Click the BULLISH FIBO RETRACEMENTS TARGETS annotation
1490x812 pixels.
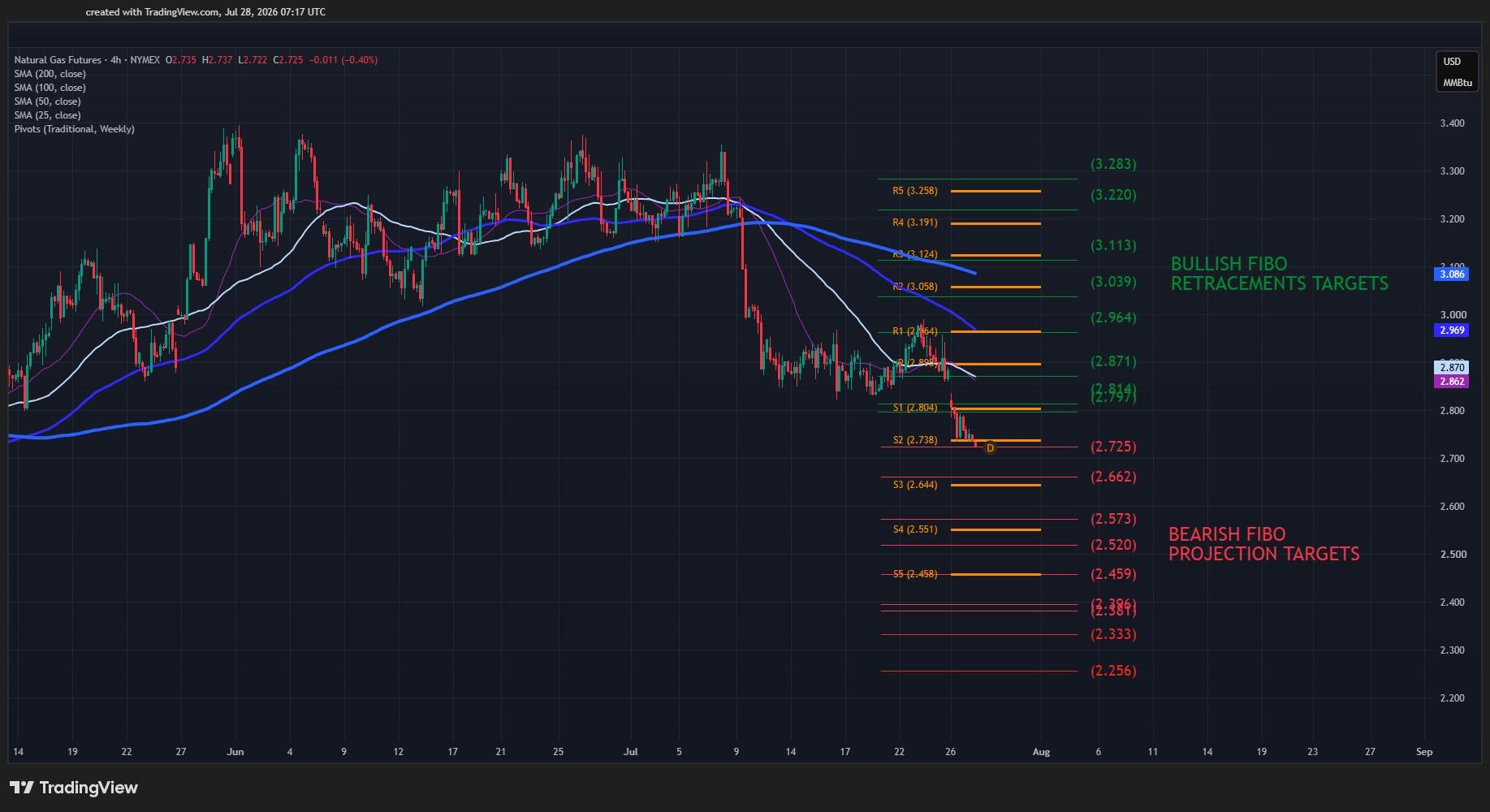[x=1279, y=274]
